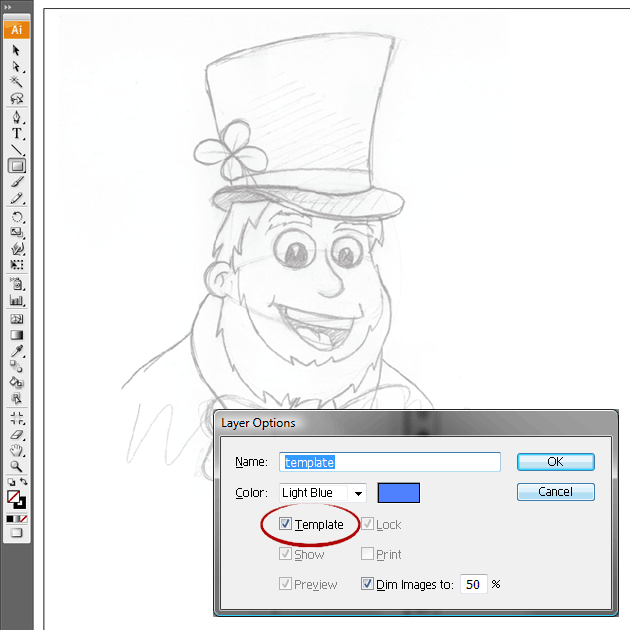Select the Live Paint Bucket tool
The height and width of the screenshot is (630, 630).
pyautogui.click(x=17, y=382)
